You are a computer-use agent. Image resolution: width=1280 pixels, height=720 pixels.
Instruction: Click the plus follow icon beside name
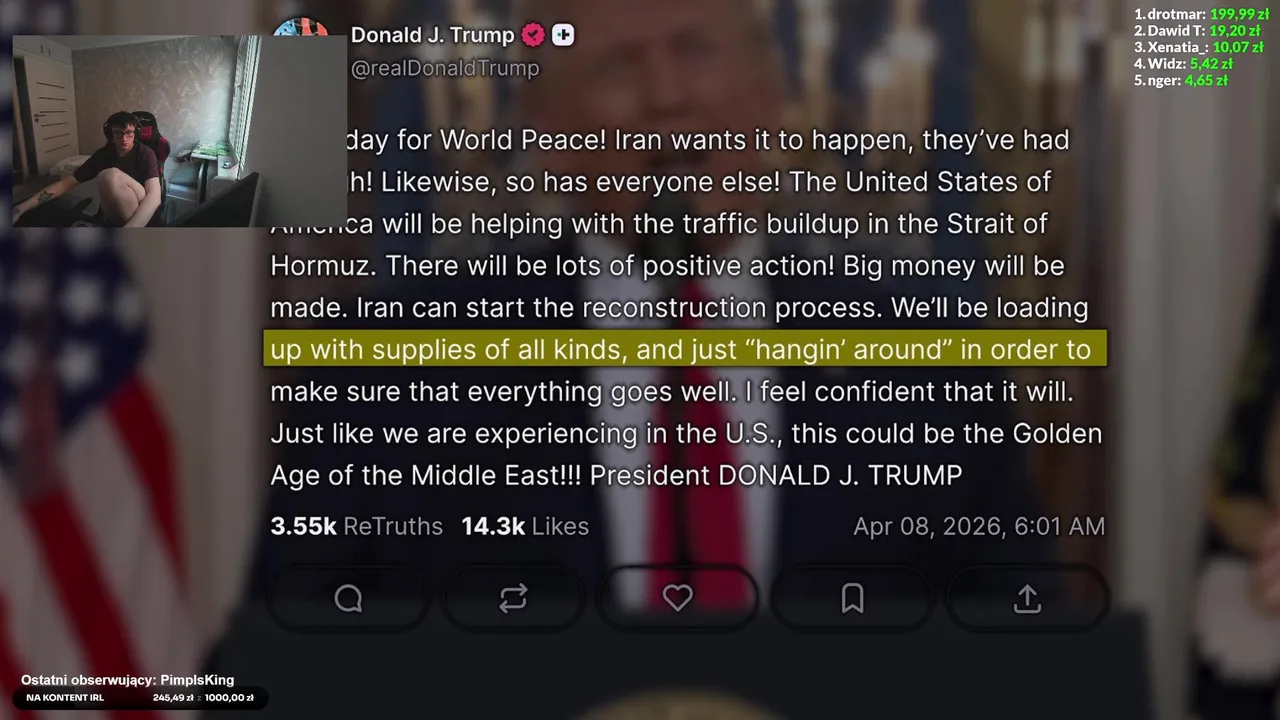point(563,35)
